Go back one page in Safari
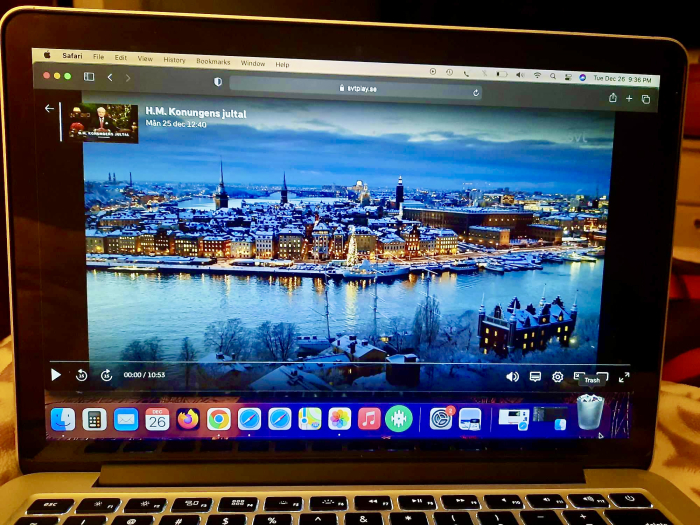 [110, 77]
